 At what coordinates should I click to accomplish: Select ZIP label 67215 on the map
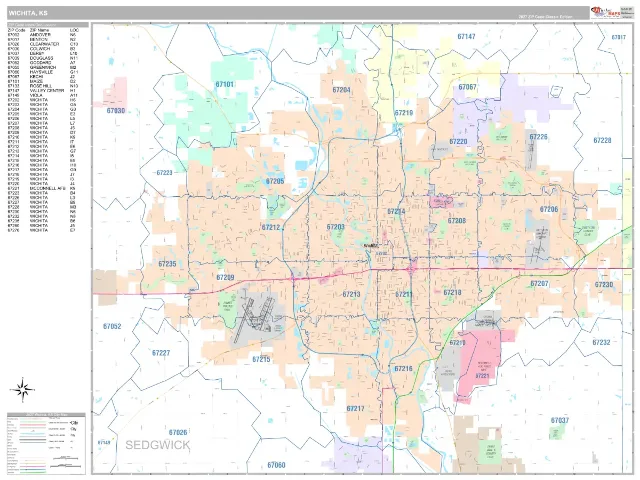click(261, 359)
